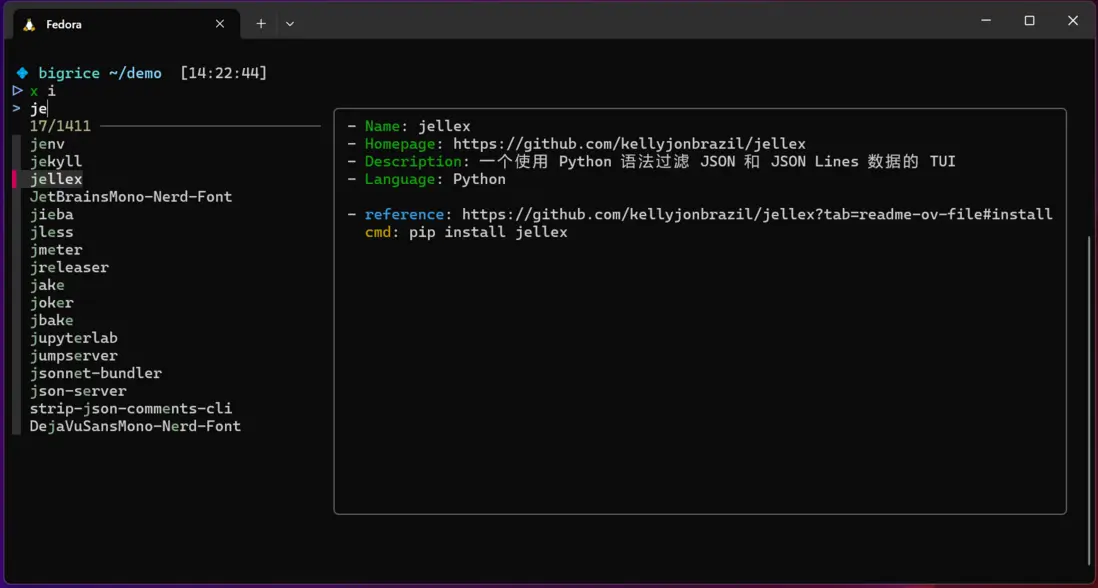The height and width of the screenshot is (588, 1098).
Task: Minimize the terminal window
Action: (985, 21)
